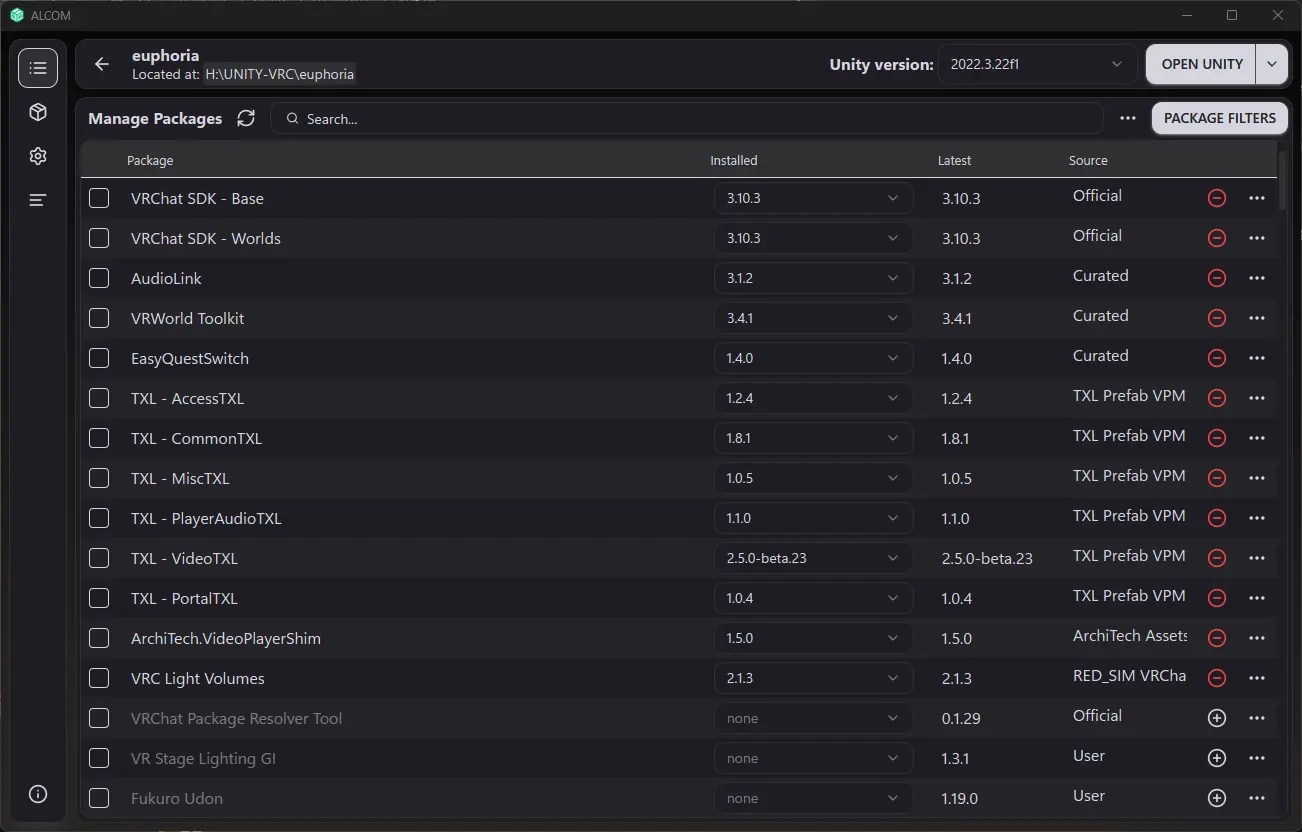Click the PACKAGE FILTERS button
The width and height of the screenshot is (1302, 832).
pos(1219,118)
